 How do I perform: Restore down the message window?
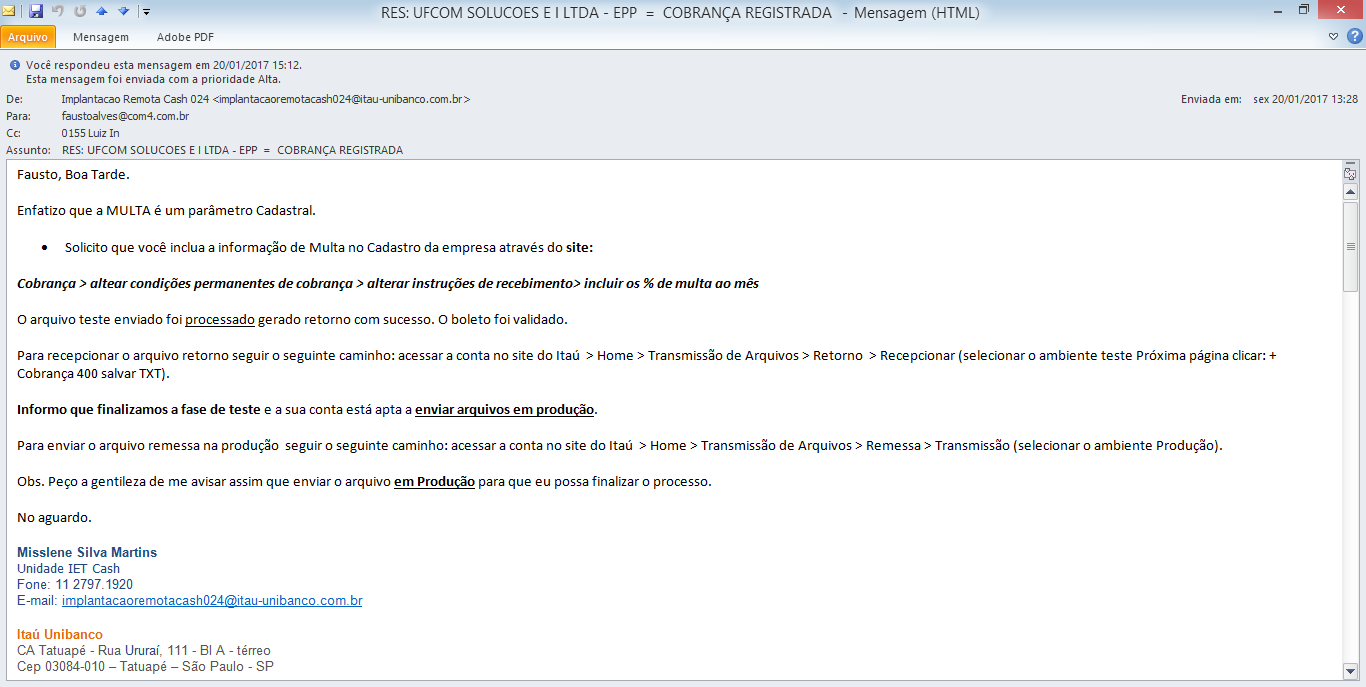1303,10
